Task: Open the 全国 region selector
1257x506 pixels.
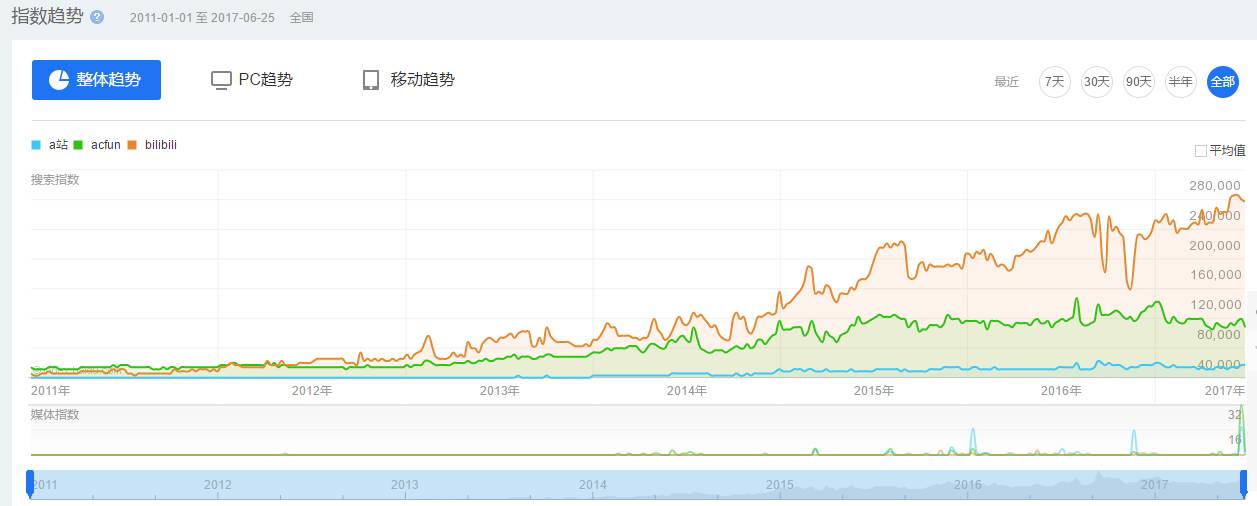Action: [x=301, y=18]
